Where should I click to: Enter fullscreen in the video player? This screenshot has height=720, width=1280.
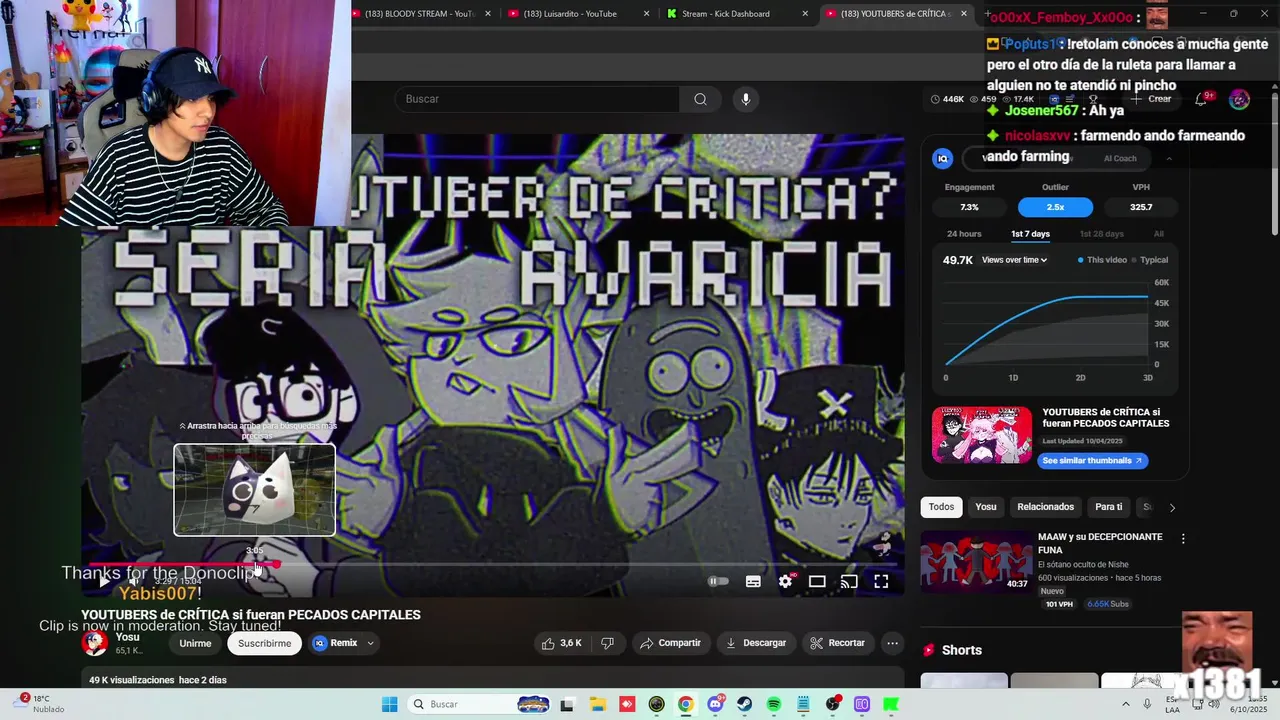click(x=881, y=581)
